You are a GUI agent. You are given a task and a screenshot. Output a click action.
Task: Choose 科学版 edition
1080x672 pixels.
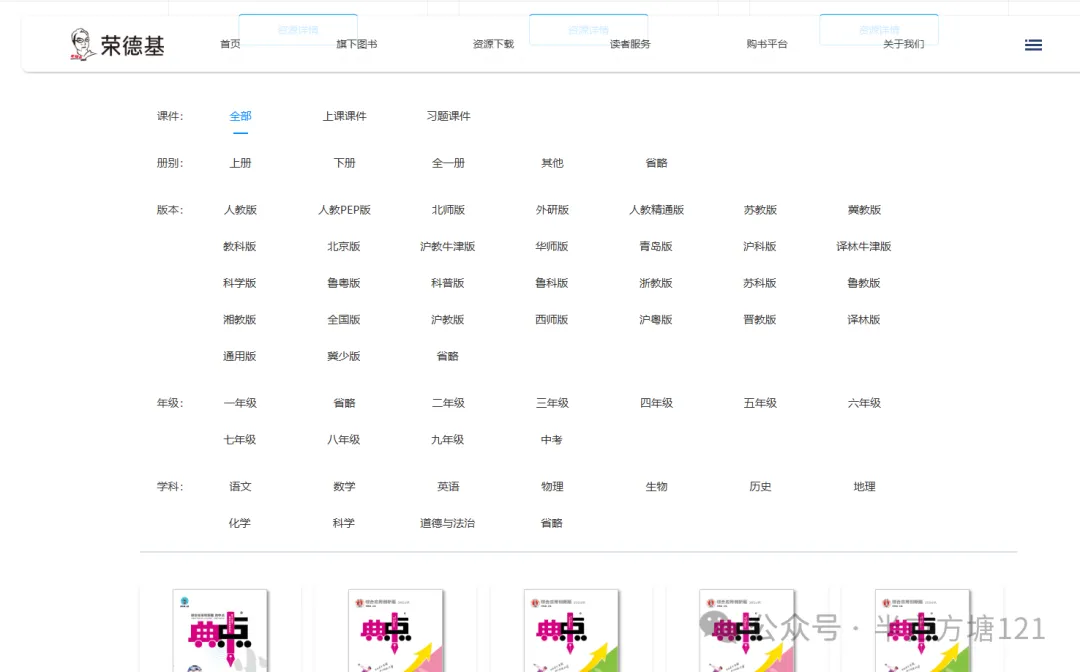coord(240,283)
